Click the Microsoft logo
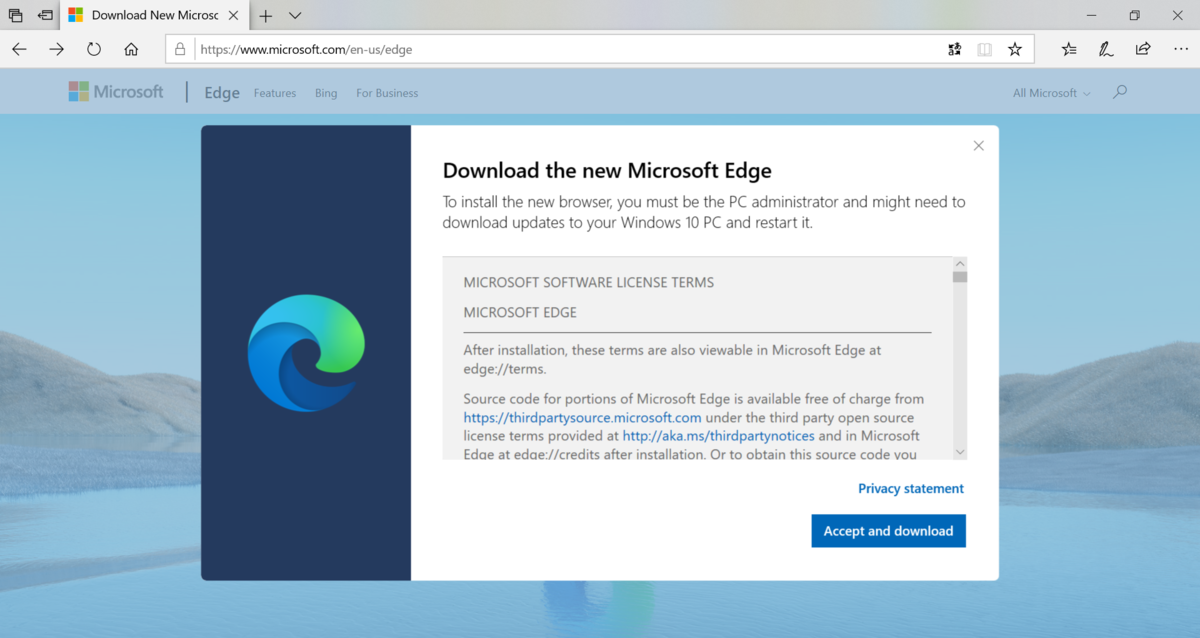 point(116,92)
